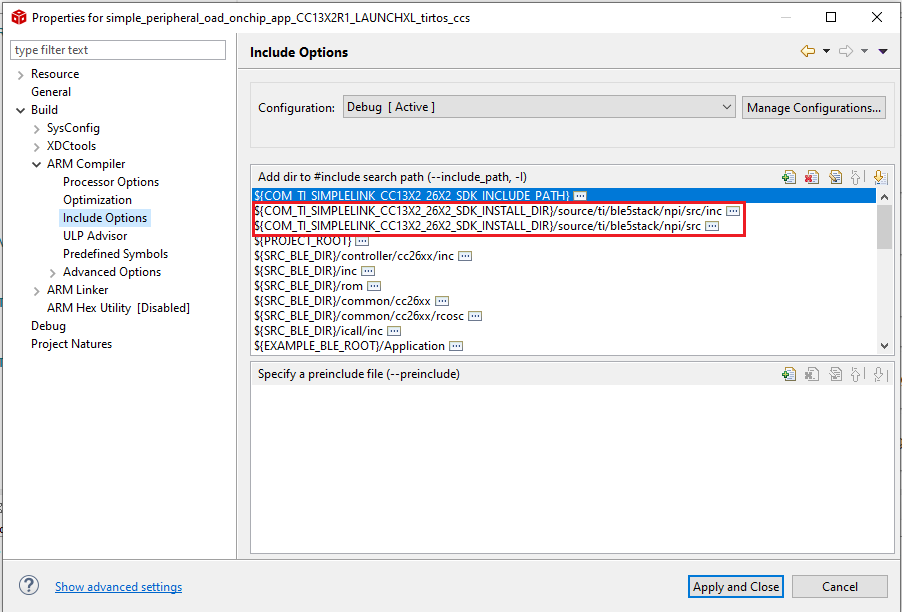Select Include Options tree item
This screenshot has height=612, width=902.
(105, 218)
